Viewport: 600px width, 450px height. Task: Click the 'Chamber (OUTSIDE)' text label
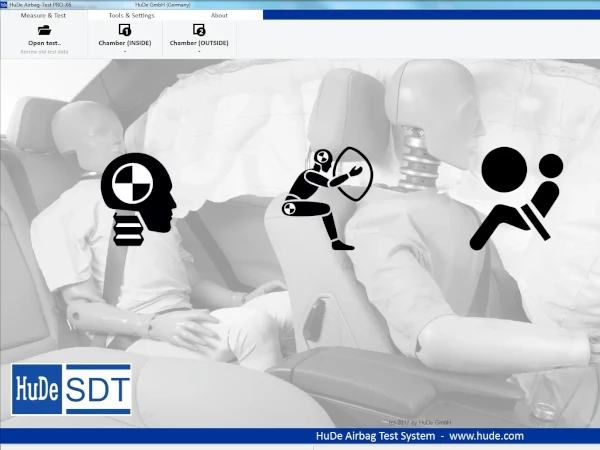199,44
